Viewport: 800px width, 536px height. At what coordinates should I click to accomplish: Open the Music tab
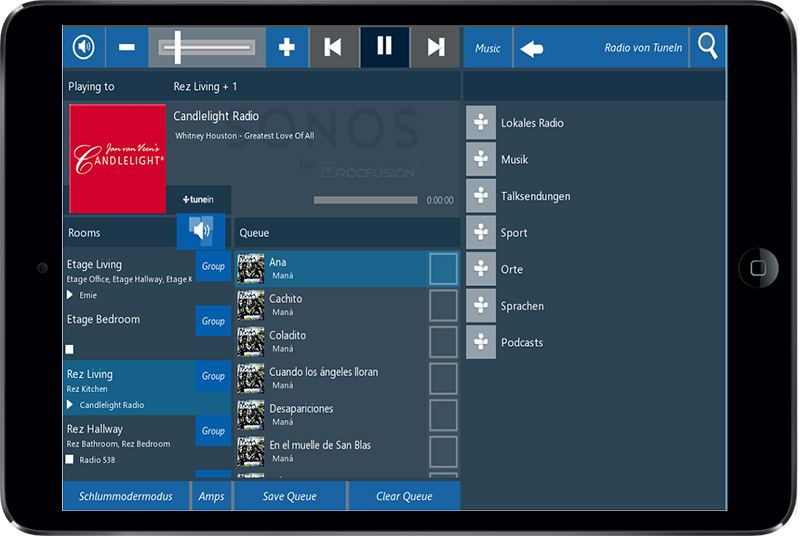point(488,48)
